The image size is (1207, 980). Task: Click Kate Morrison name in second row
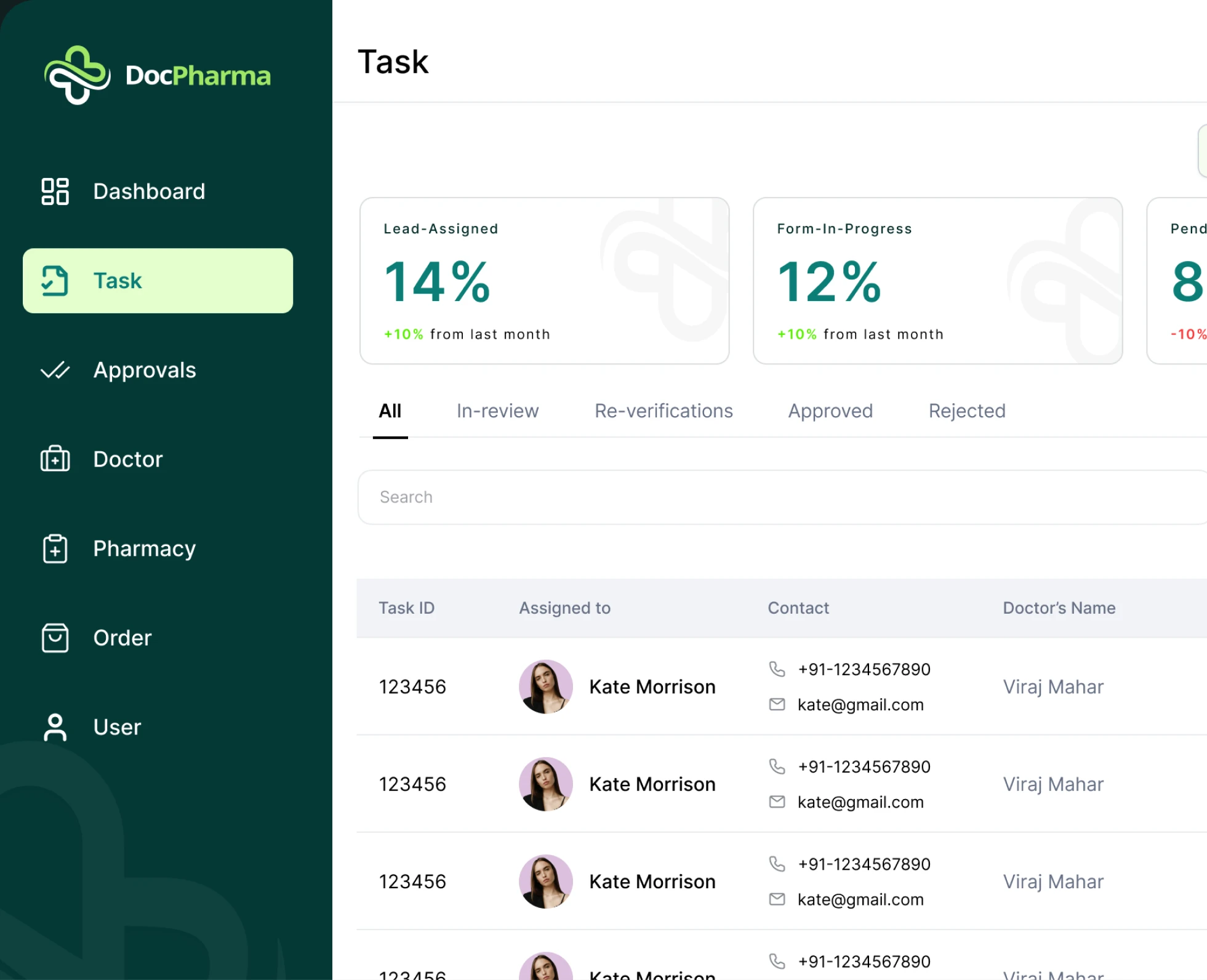[x=652, y=784]
